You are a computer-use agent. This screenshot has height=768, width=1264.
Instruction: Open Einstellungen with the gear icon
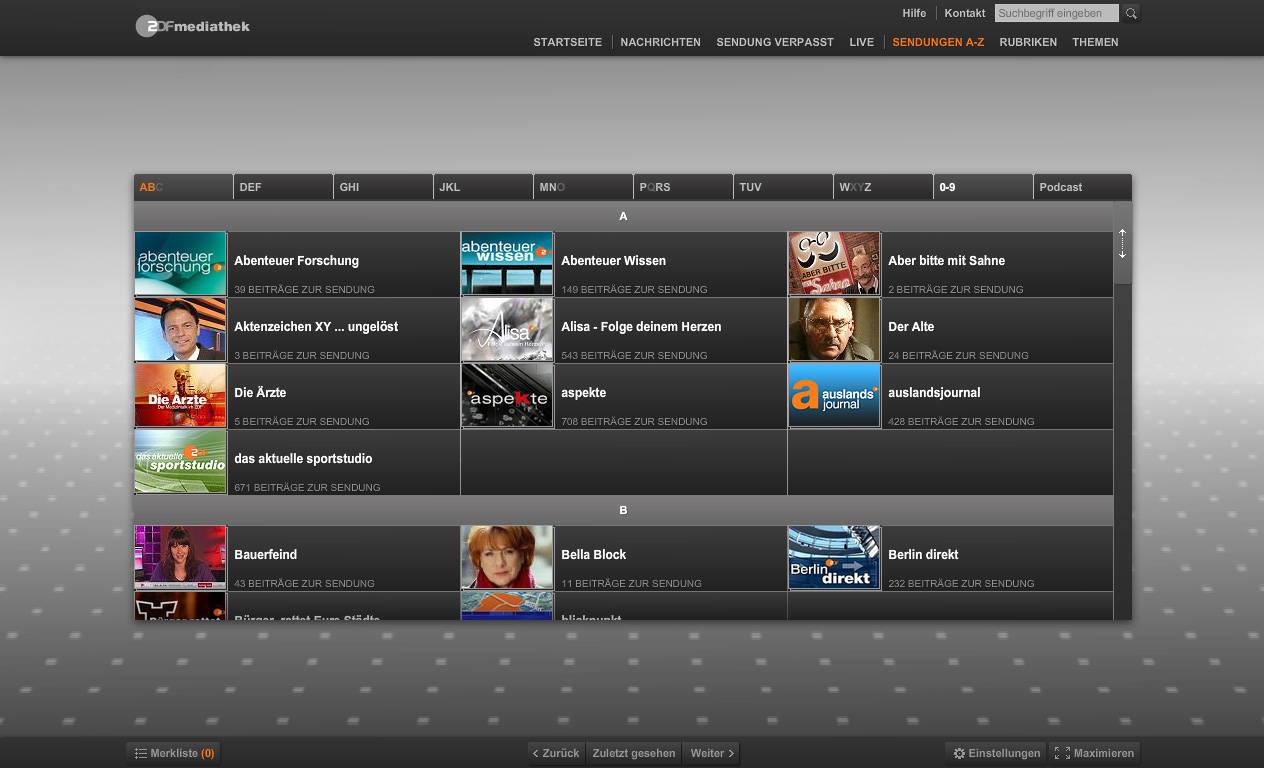tap(959, 753)
